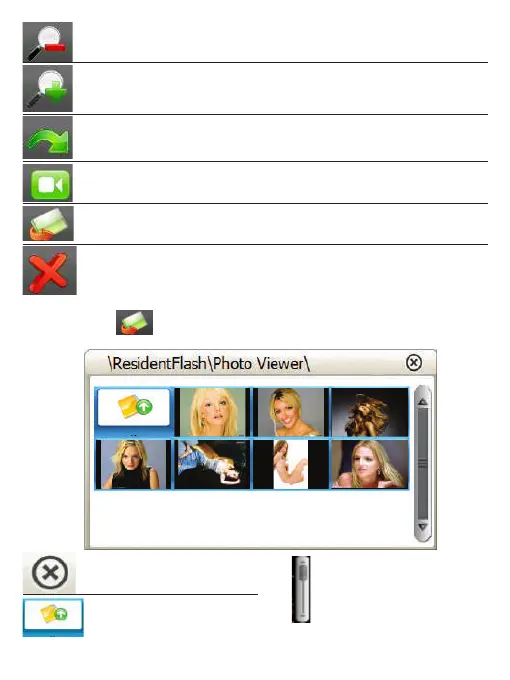Open last thumbnail in the bottom row
The image size is (510, 680).
[369, 464]
